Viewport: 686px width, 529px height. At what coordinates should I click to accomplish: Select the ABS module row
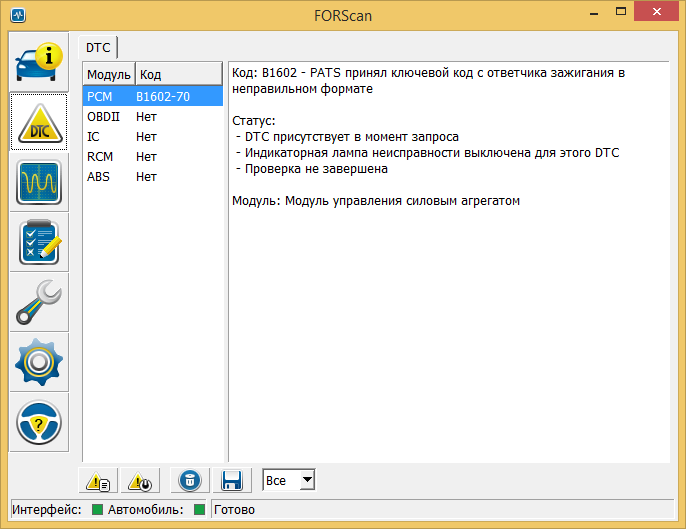[x=153, y=176]
